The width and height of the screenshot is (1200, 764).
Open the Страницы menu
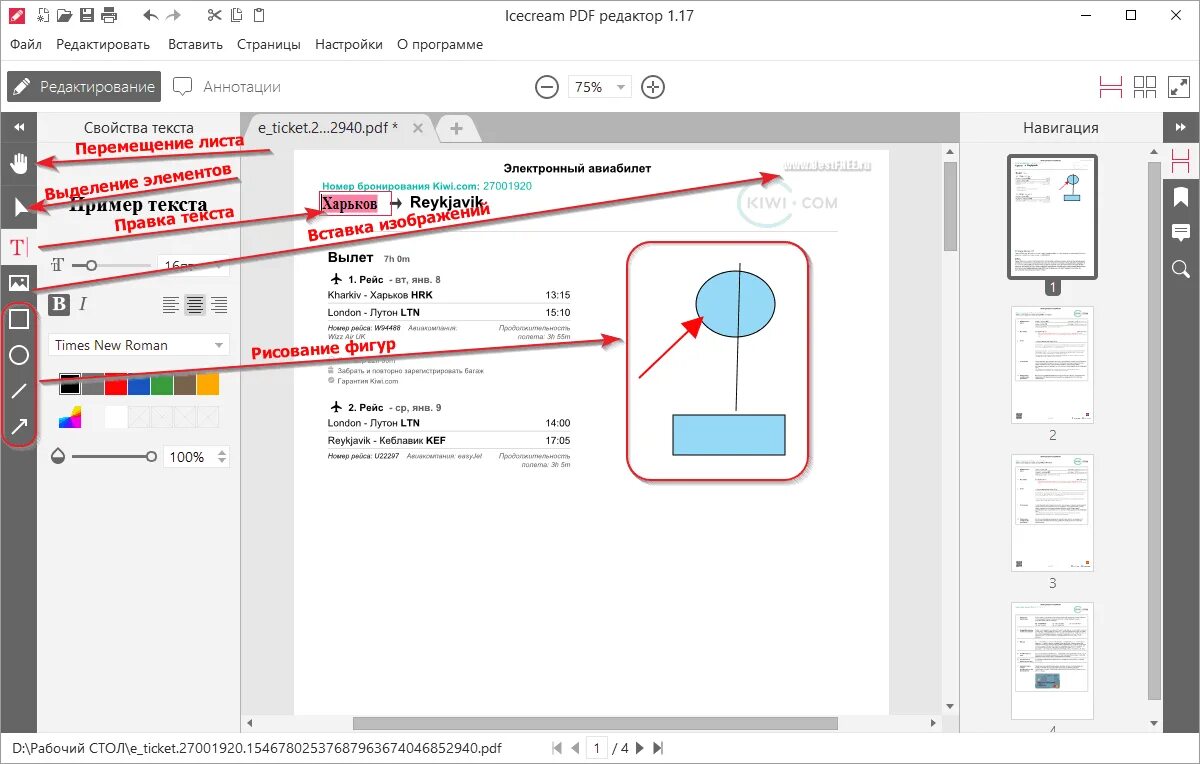pos(269,44)
